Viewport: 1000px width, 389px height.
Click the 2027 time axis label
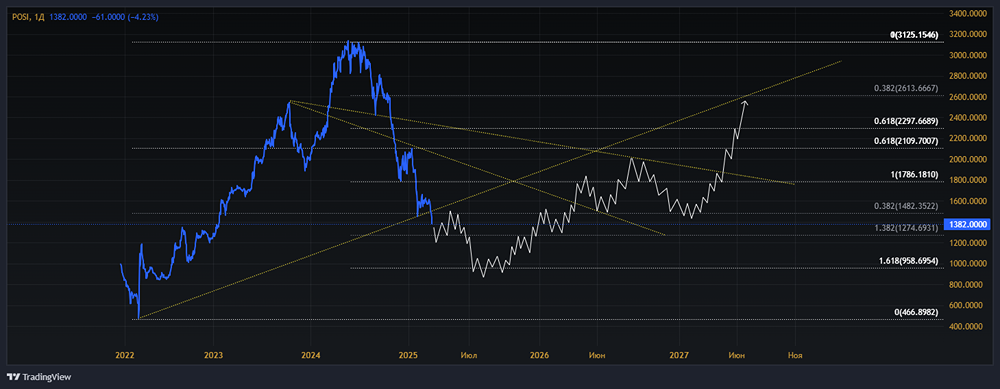(680, 354)
